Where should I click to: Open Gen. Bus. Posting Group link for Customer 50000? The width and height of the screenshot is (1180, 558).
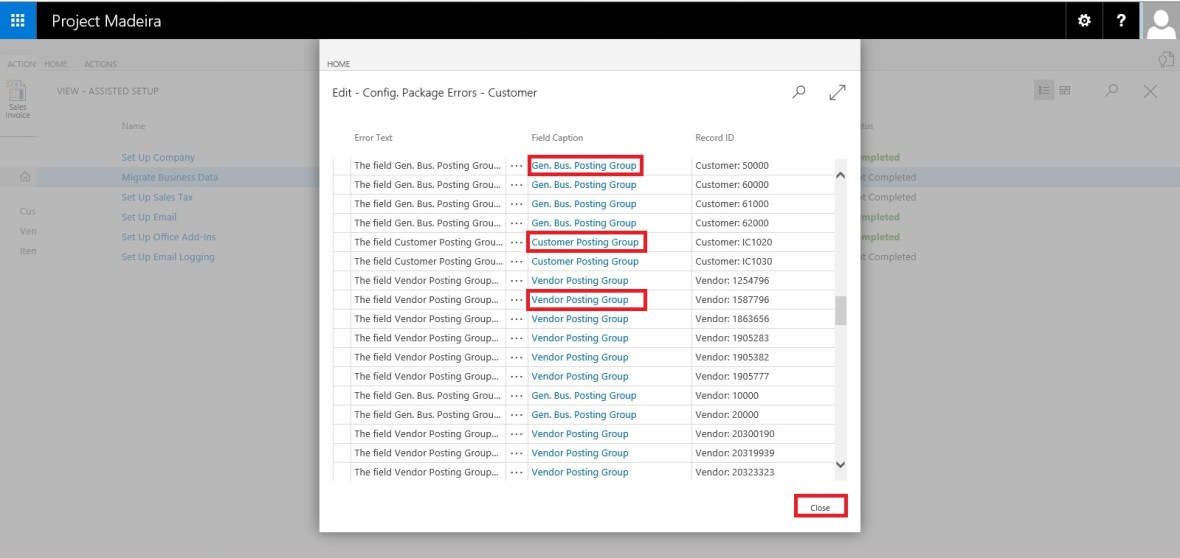[583, 165]
